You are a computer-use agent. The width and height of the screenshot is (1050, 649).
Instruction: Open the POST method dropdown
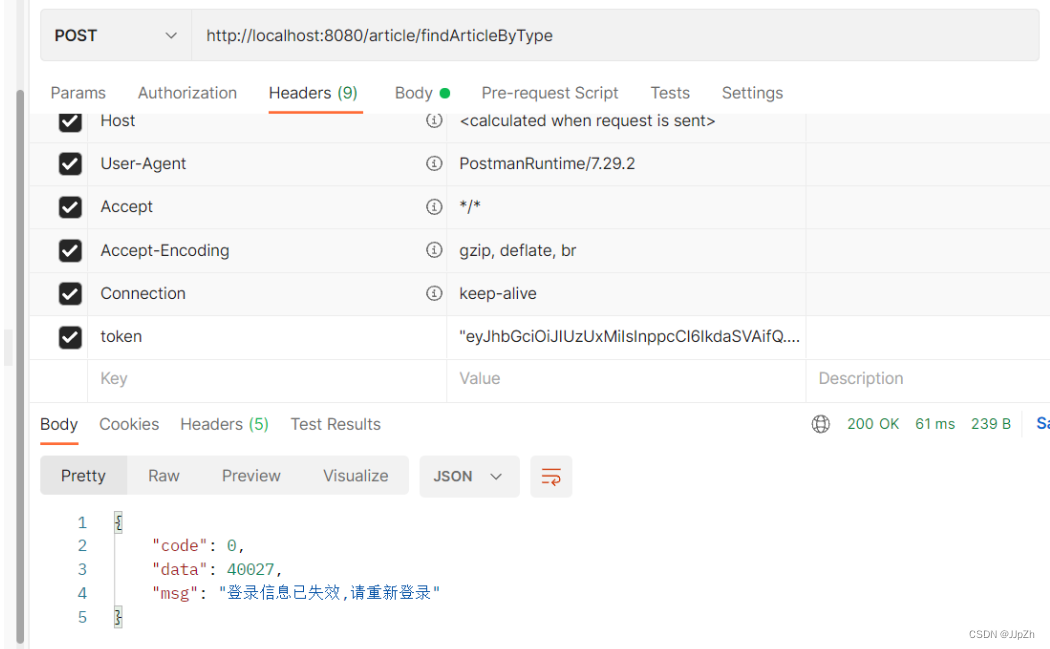[116, 35]
